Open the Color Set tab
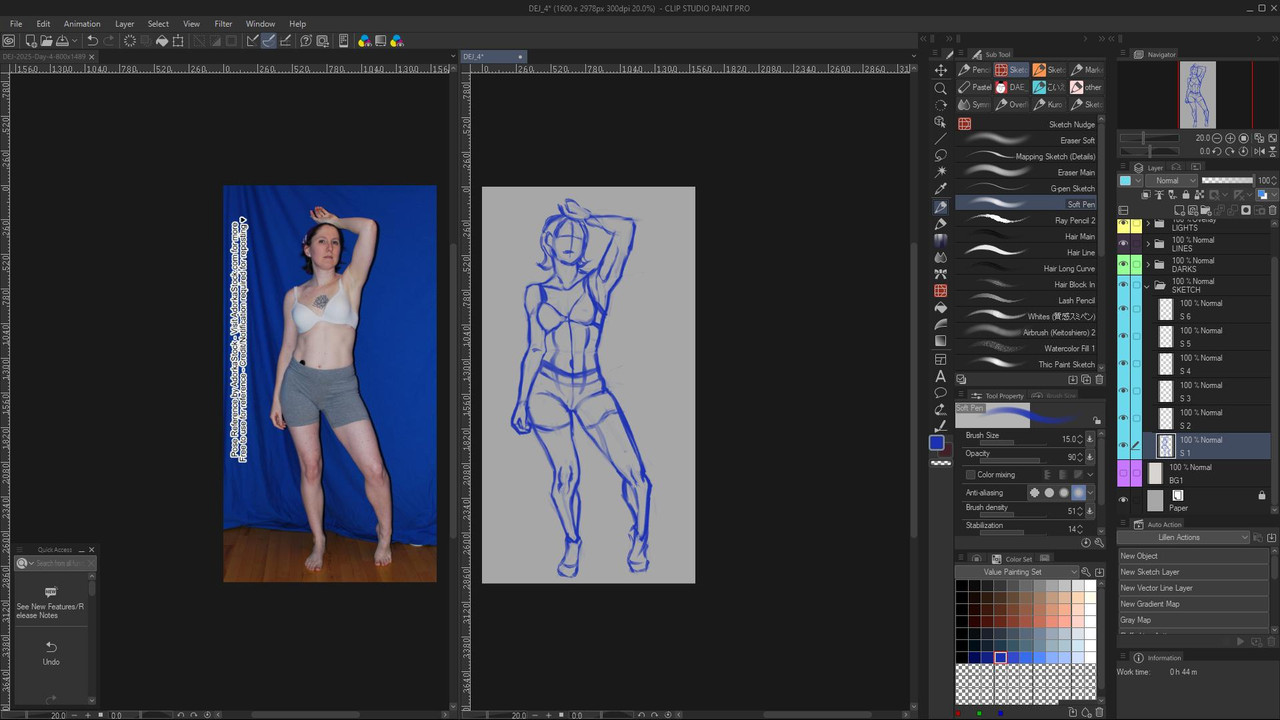This screenshot has height=720, width=1280. [x=1019, y=559]
